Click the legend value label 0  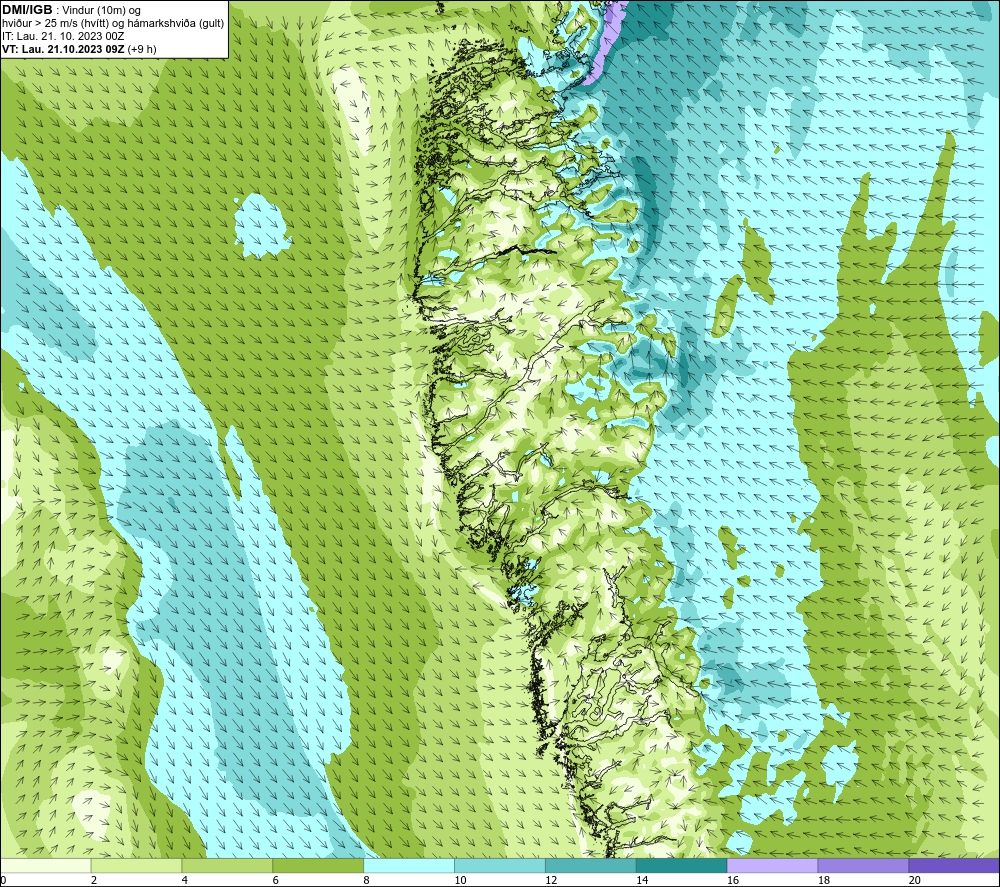[x=3, y=880]
